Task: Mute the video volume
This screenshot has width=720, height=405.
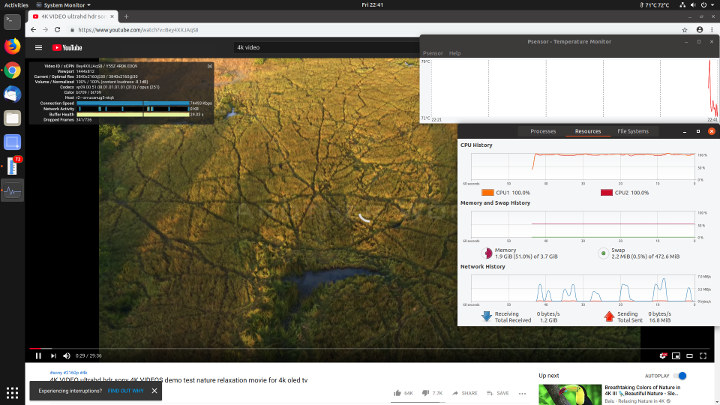Action: (x=68, y=355)
